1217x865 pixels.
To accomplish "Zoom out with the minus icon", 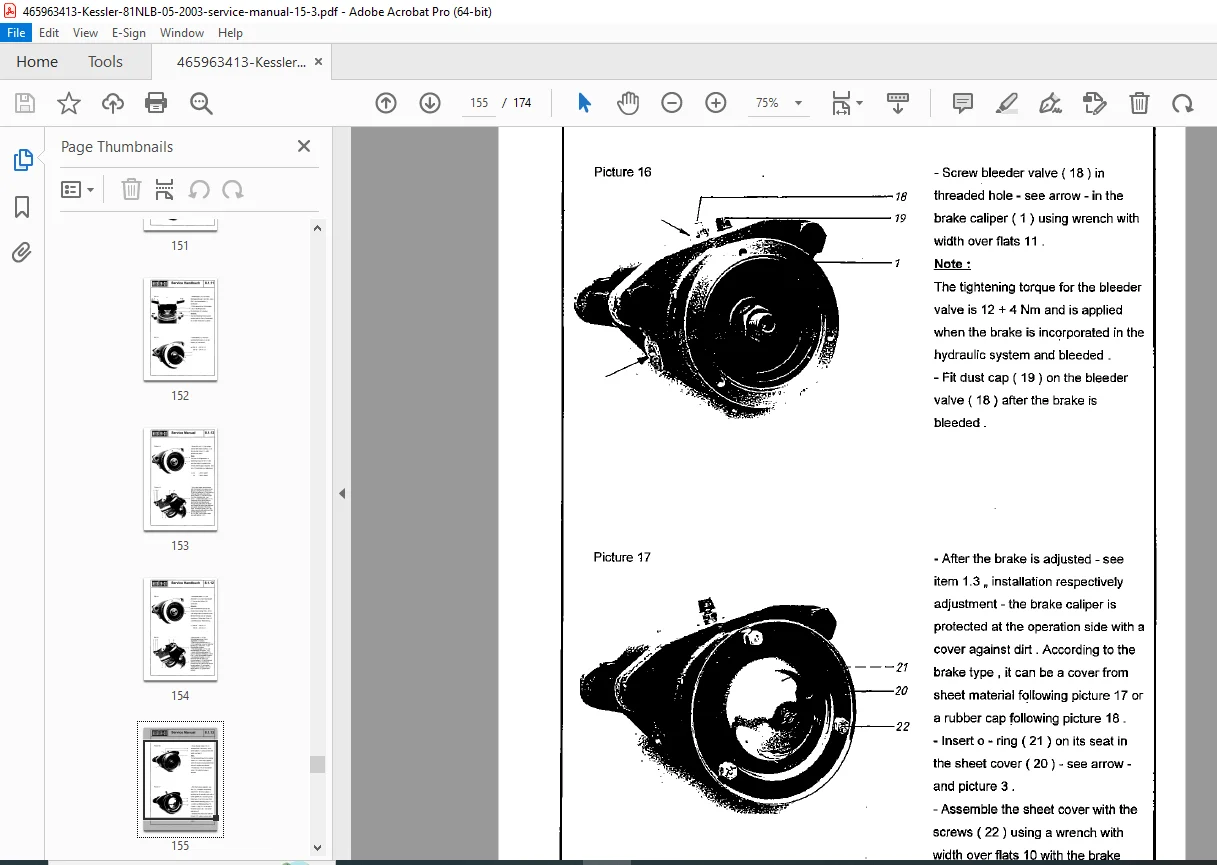I will [x=672, y=103].
